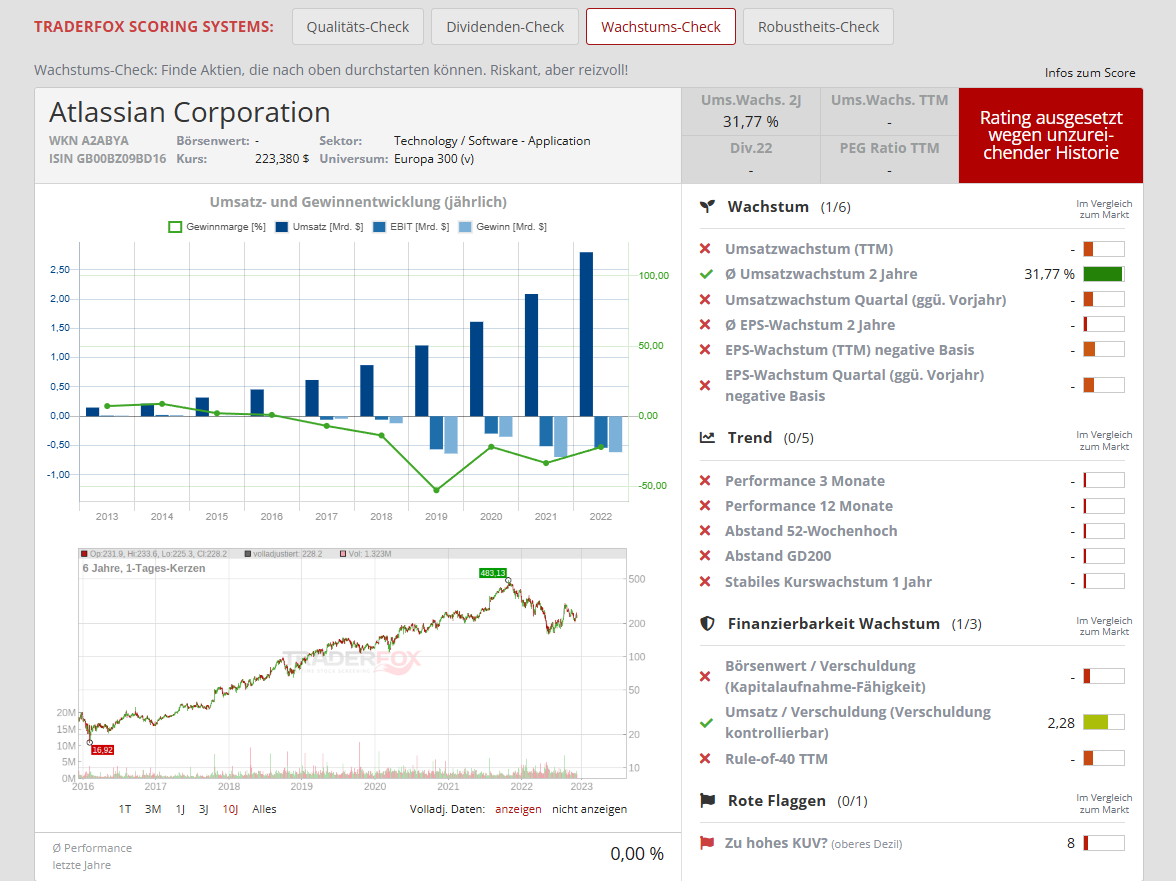Image resolution: width=1176 pixels, height=881 pixels.
Task: Click the Wachstum seedling icon
Action: (x=707, y=207)
